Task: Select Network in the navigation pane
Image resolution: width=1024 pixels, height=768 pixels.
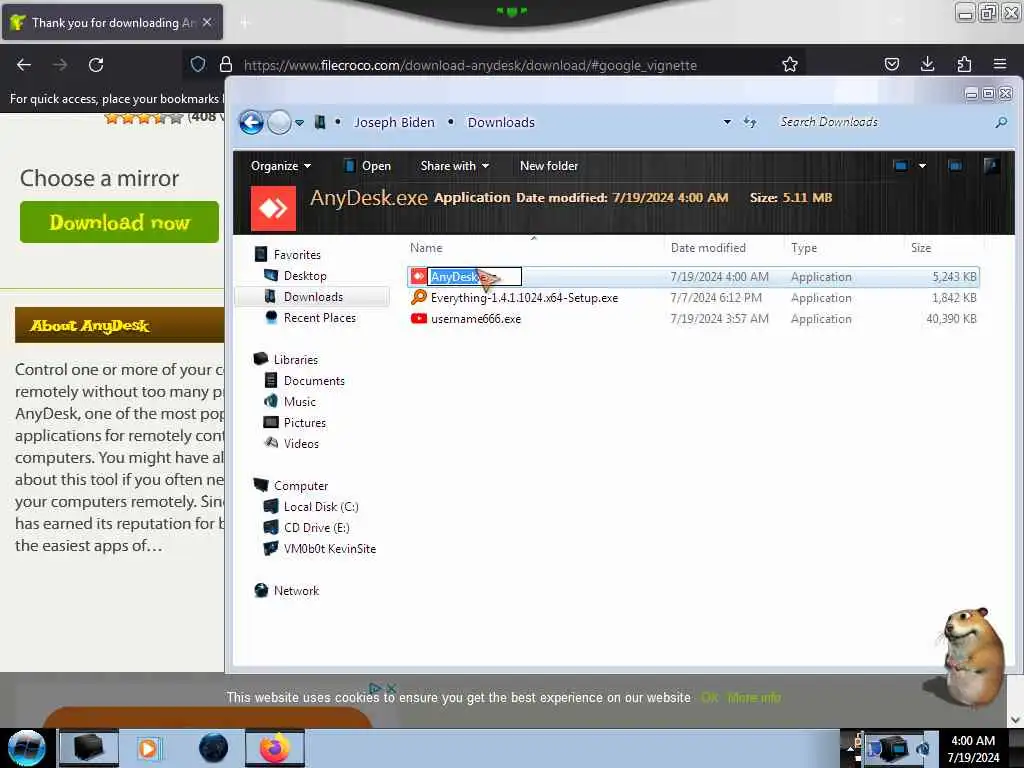Action: pyautogui.click(x=296, y=590)
